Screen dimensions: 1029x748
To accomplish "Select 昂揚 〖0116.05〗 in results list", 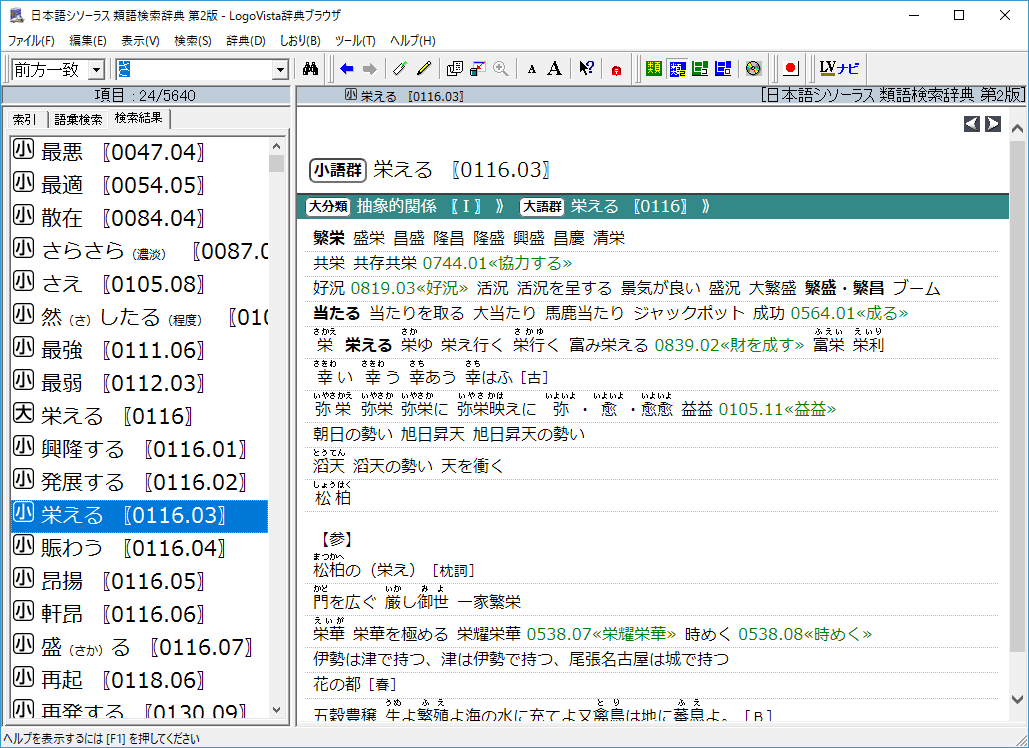I will click(x=139, y=581).
